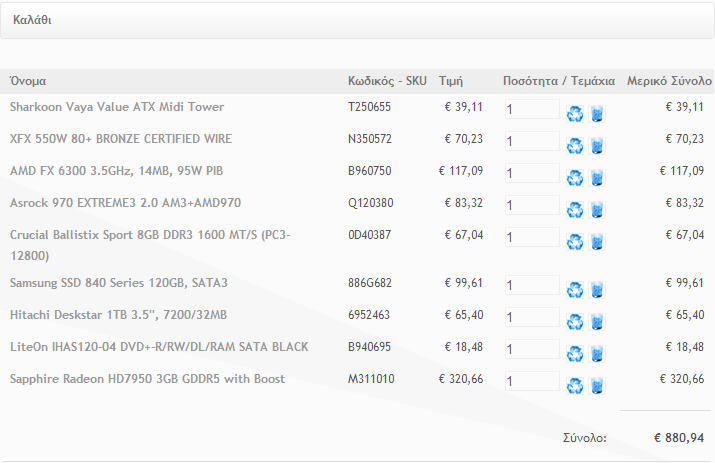Click the Κωδικός - SKU column header
Screen dimensions: 715x463
click(387, 81)
